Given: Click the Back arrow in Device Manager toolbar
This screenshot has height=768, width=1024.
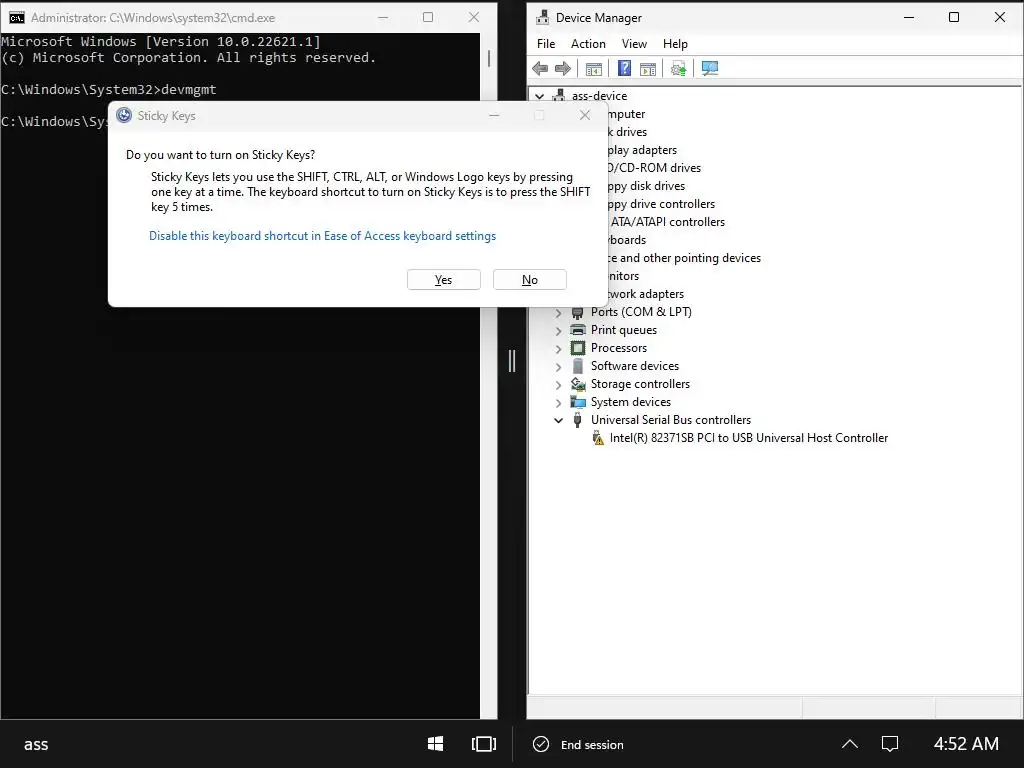Looking at the screenshot, I should (x=540, y=69).
